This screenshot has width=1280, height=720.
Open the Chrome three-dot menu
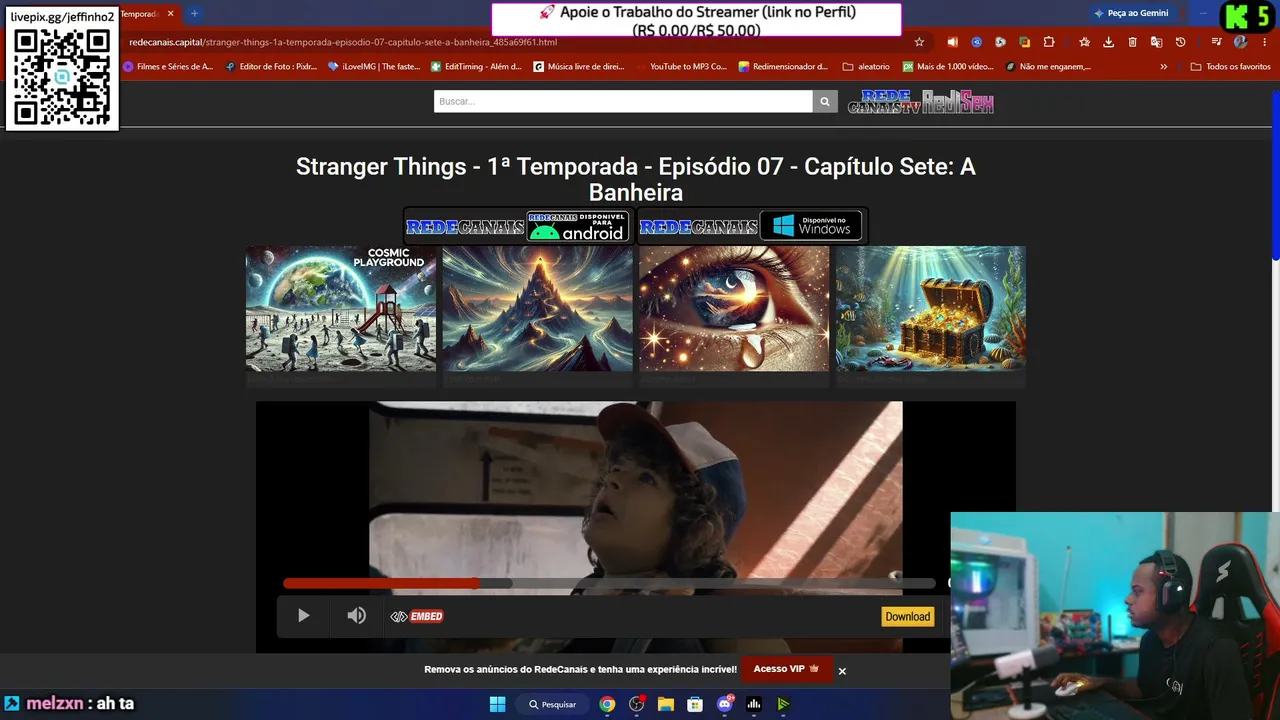pos(1264,42)
